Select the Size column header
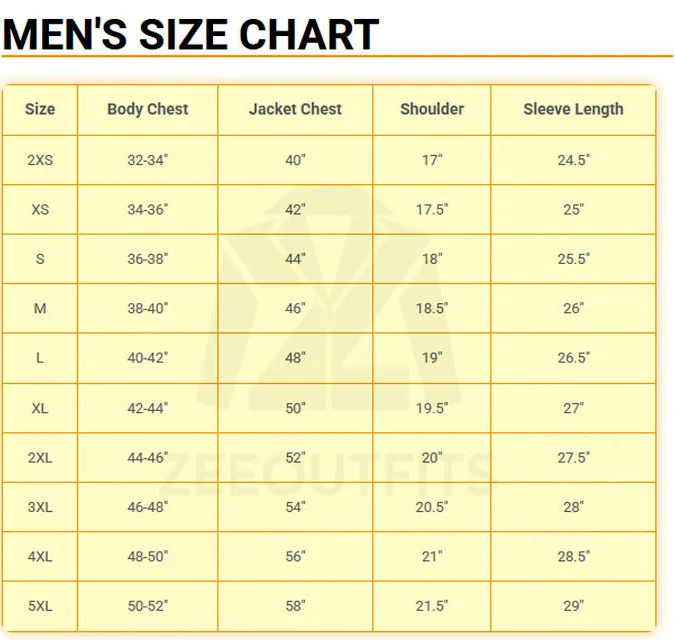 coord(40,109)
